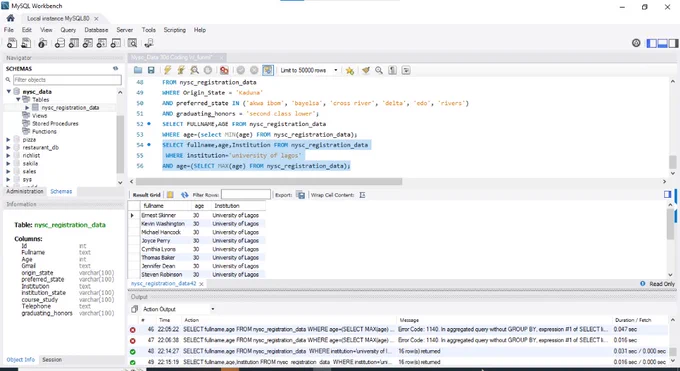Collapse the Tables node
The height and width of the screenshot is (371, 680).
click(x=18, y=99)
